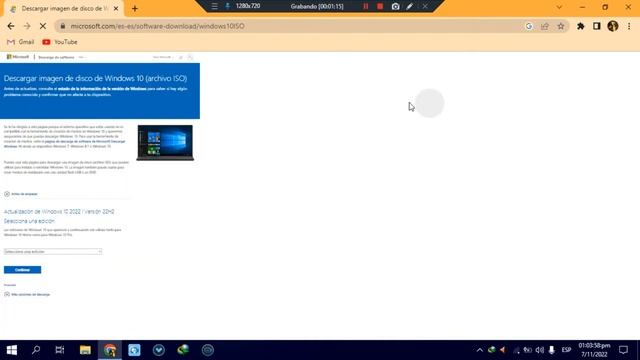Share this page via share icon
This screenshot has height=360, width=640.
[545, 26]
